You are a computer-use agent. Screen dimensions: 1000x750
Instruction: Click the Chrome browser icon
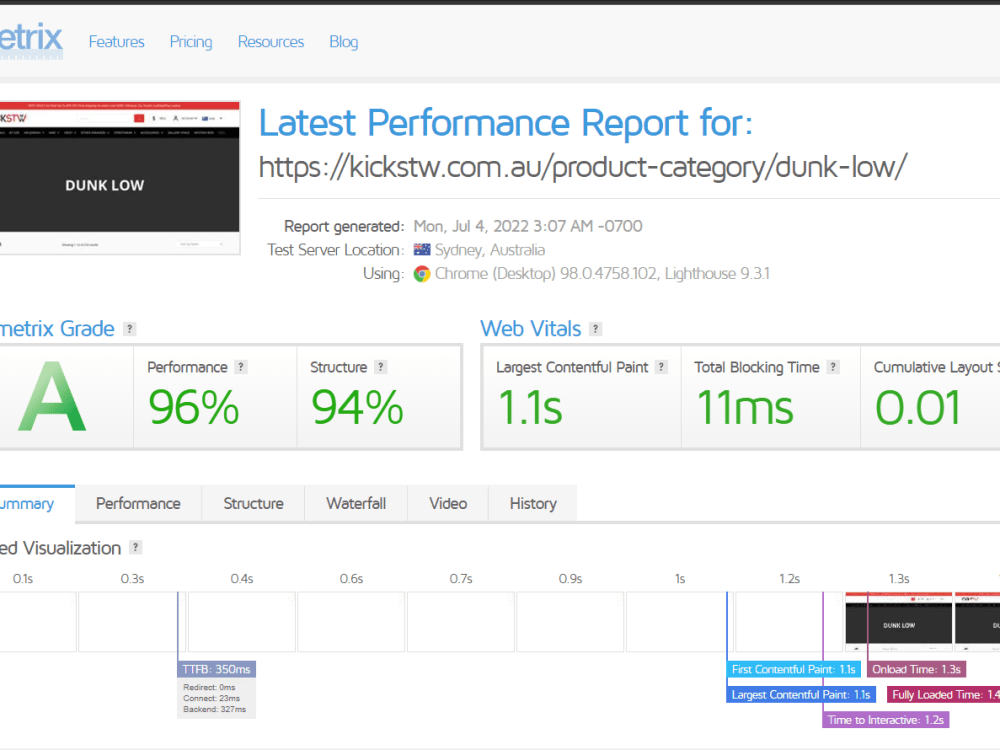(x=422, y=274)
